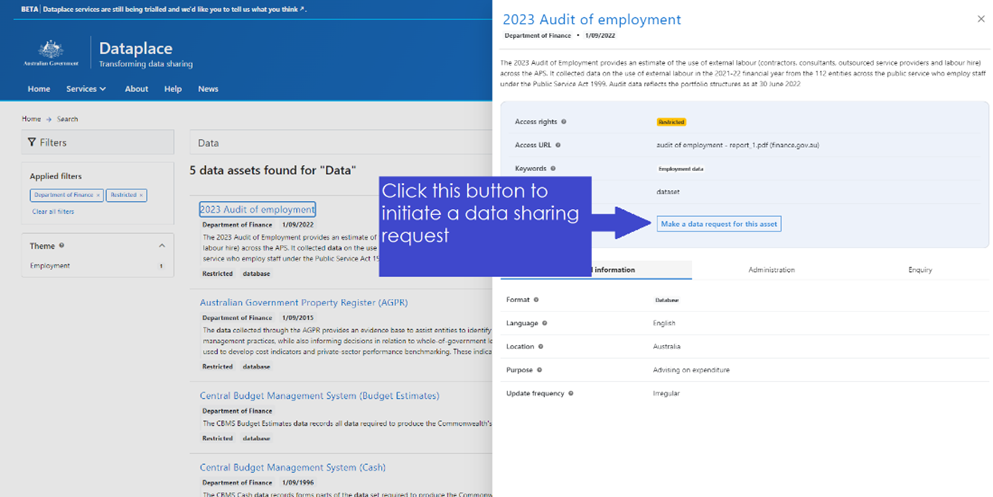Switch to the Enquiry tab
The height and width of the screenshot is (497, 993).
pos(920,270)
